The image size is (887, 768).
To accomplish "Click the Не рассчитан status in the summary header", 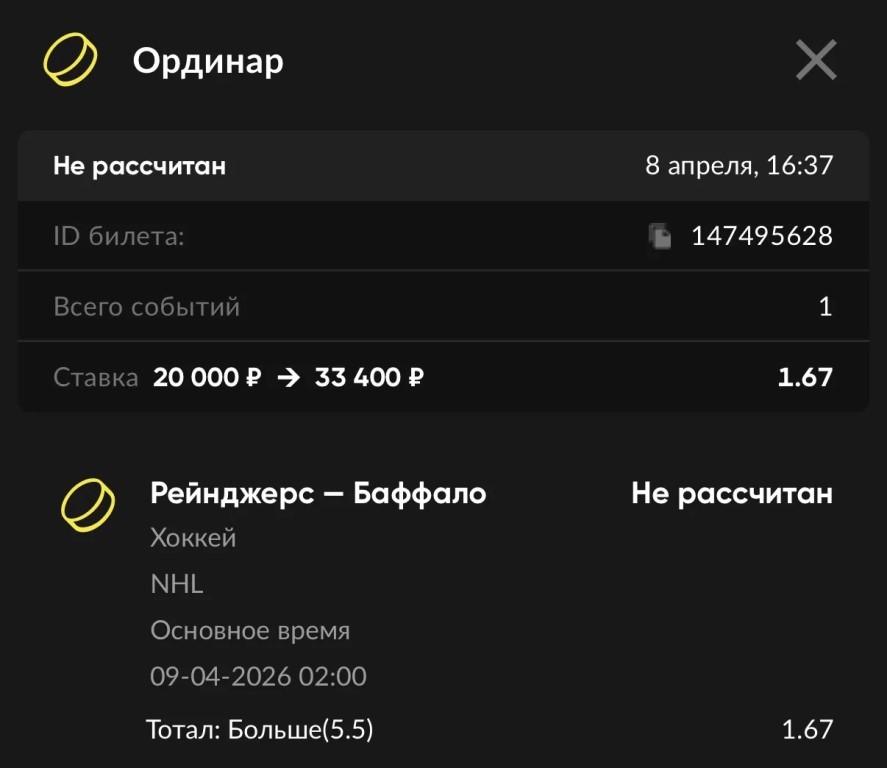I will tap(139, 166).
